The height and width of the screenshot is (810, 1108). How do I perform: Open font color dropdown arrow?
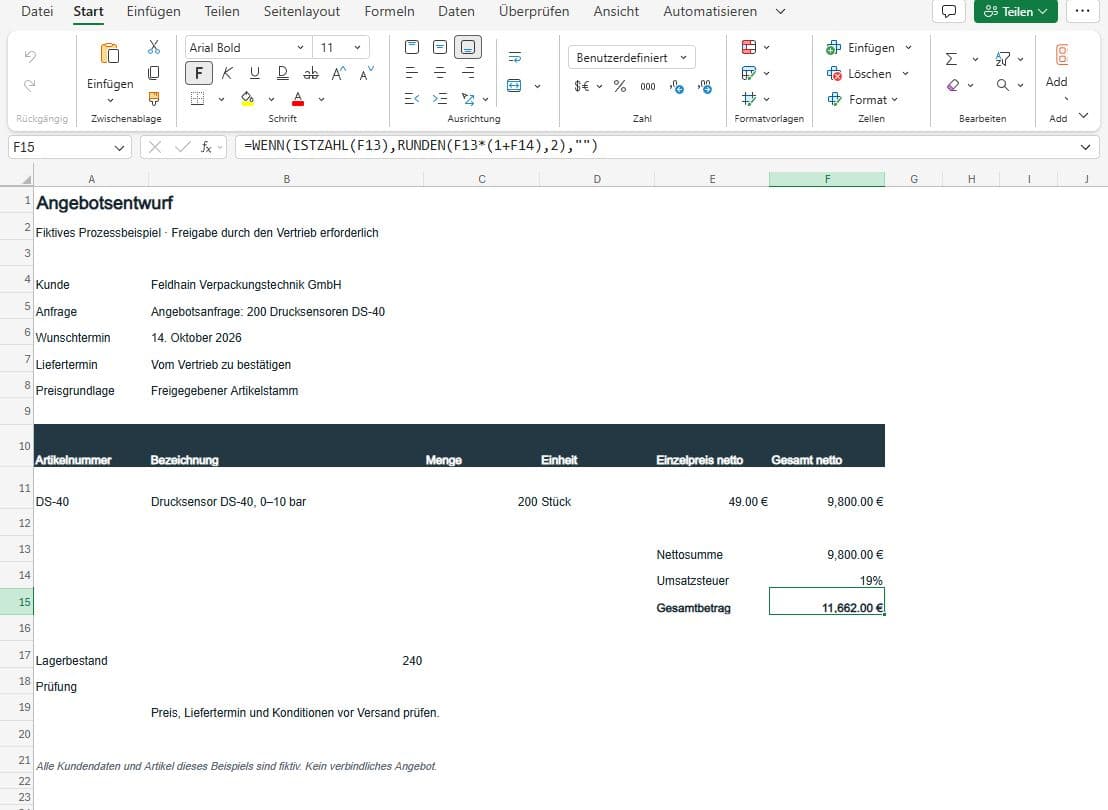322,100
